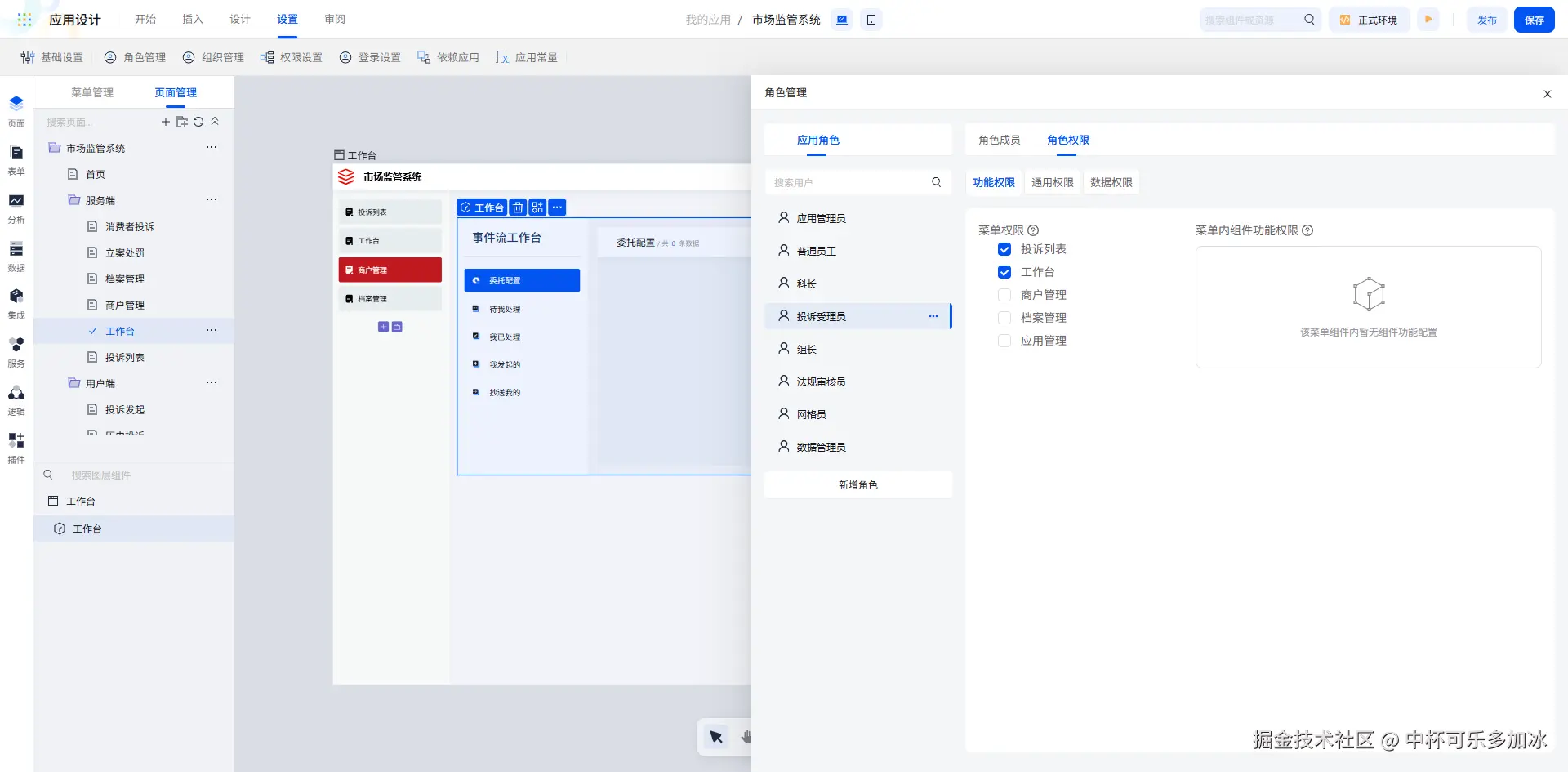This screenshot has width=1568, height=772.
Task: Click the 发布 button
Action: click(x=1487, y=20)
